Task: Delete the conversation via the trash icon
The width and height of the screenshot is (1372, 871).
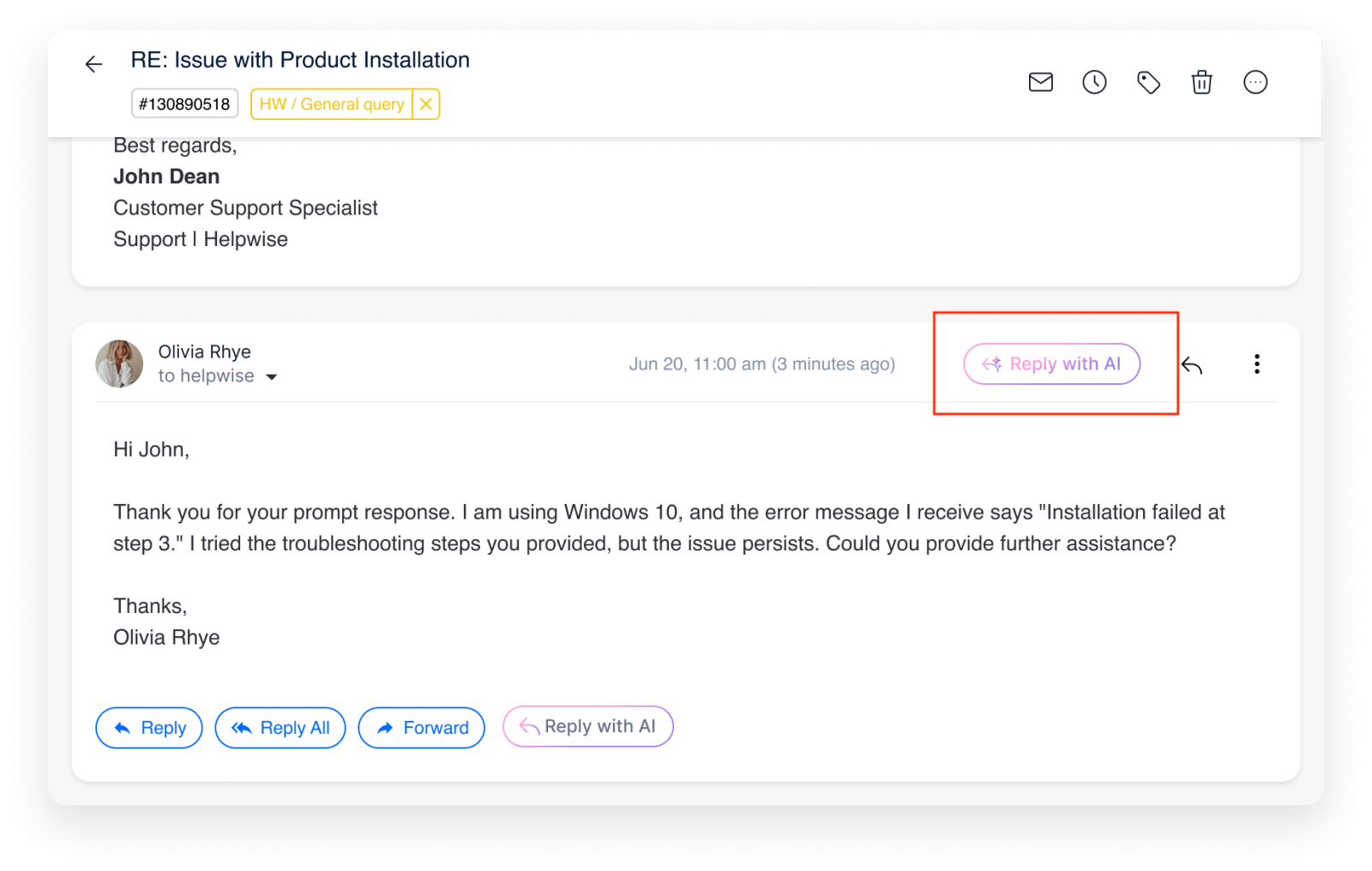Action: (1201, 82)
